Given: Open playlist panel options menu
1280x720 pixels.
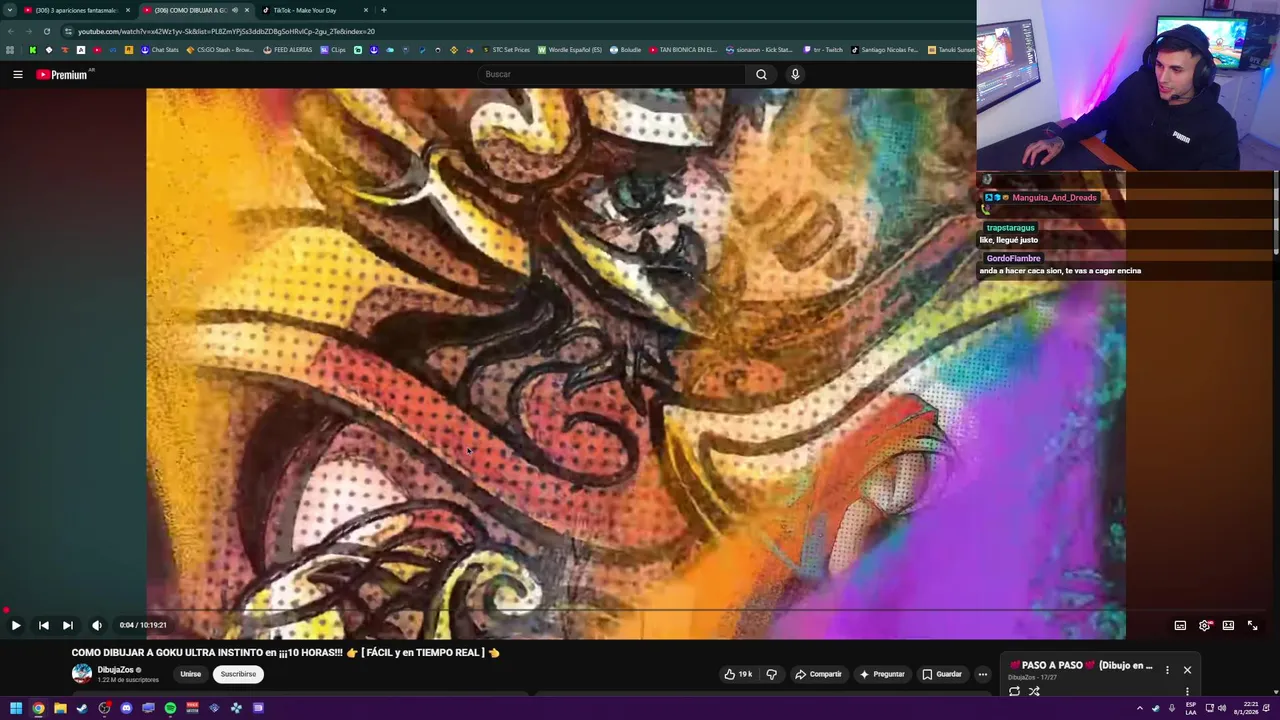Looking at the screenshot, I should click(x=1167, y=670).
